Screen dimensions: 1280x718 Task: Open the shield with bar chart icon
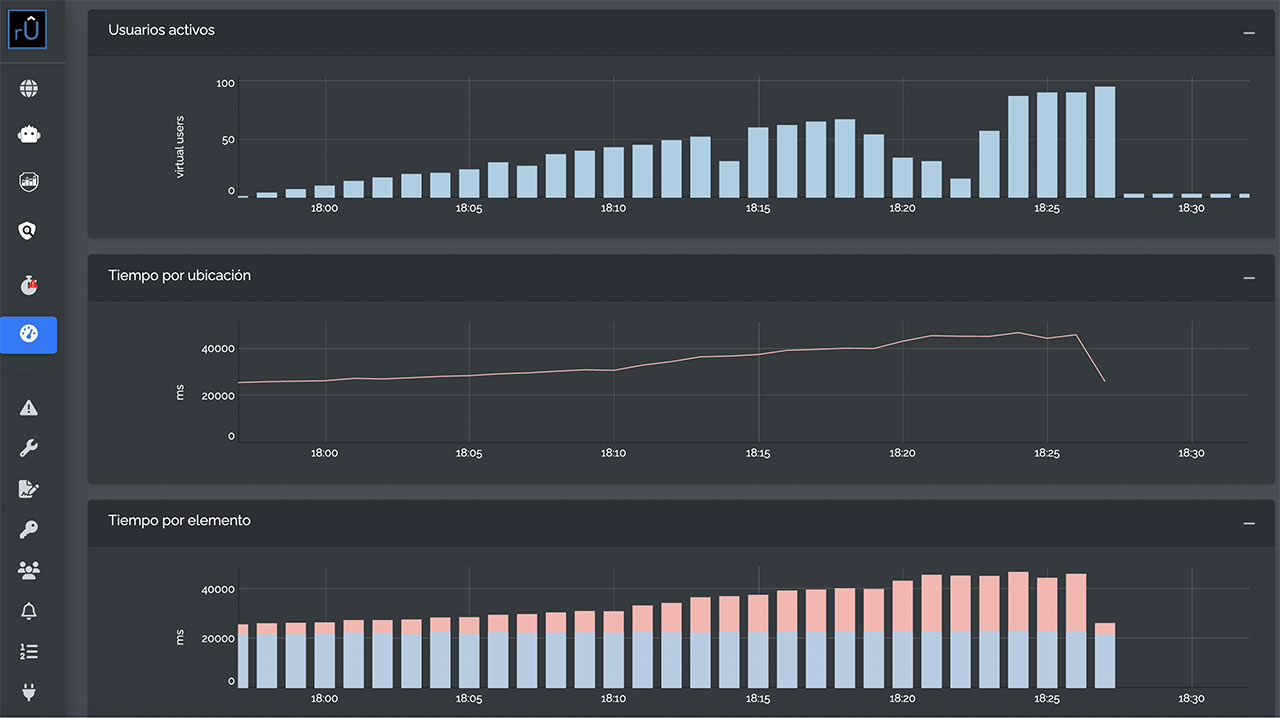coord(29,182)
